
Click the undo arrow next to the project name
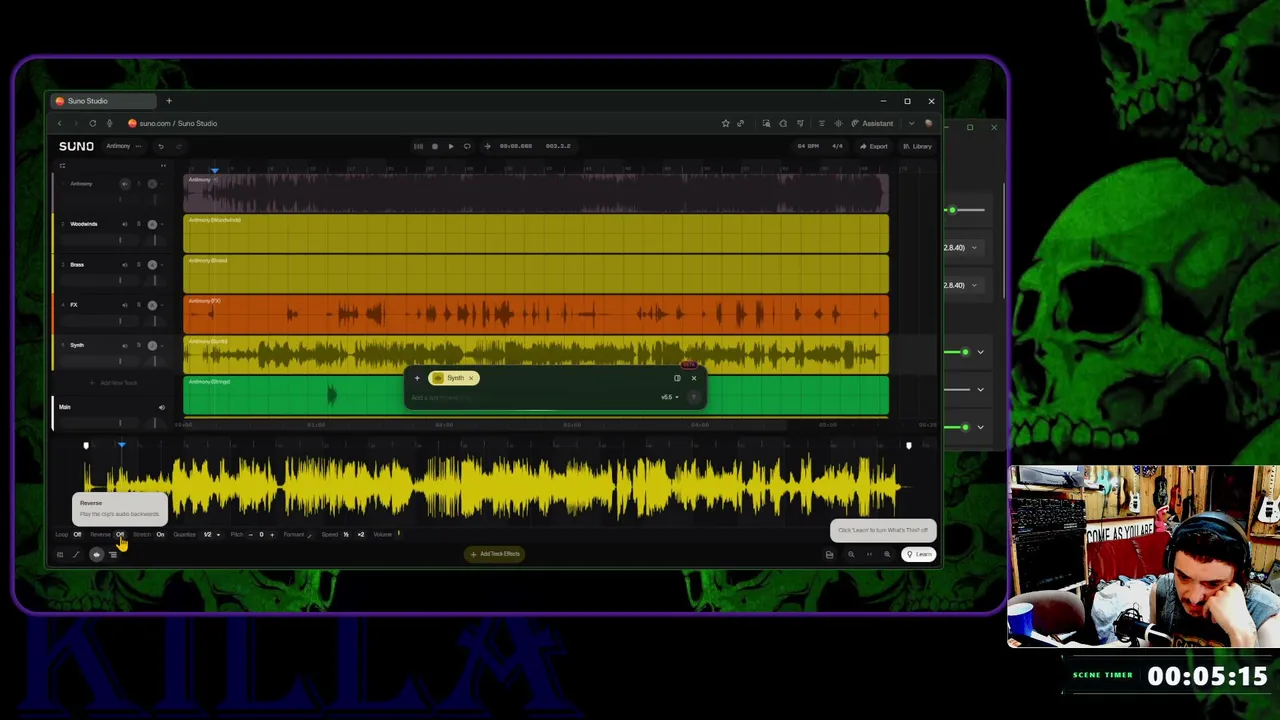click(160, 146)
